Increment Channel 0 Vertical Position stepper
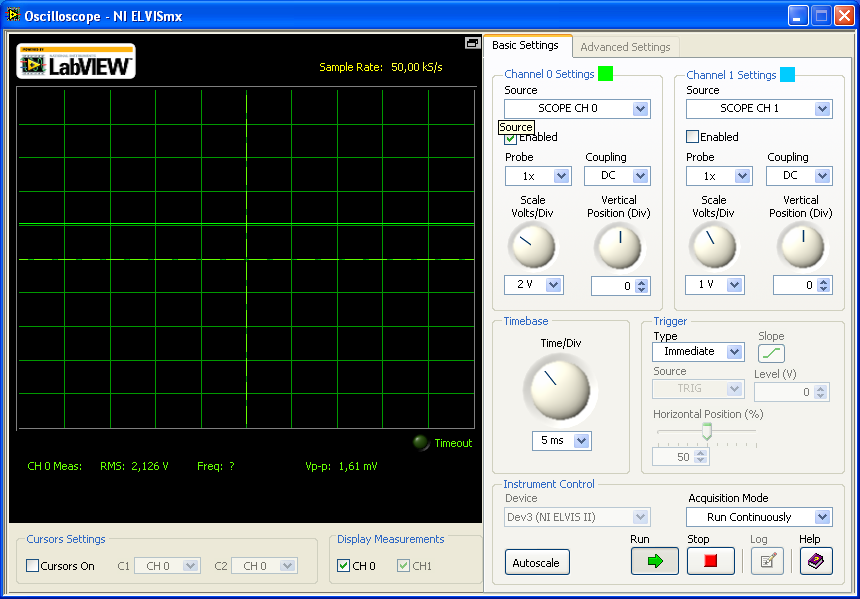The height and width of the screenshot is (599, 860). pos(641,282)
